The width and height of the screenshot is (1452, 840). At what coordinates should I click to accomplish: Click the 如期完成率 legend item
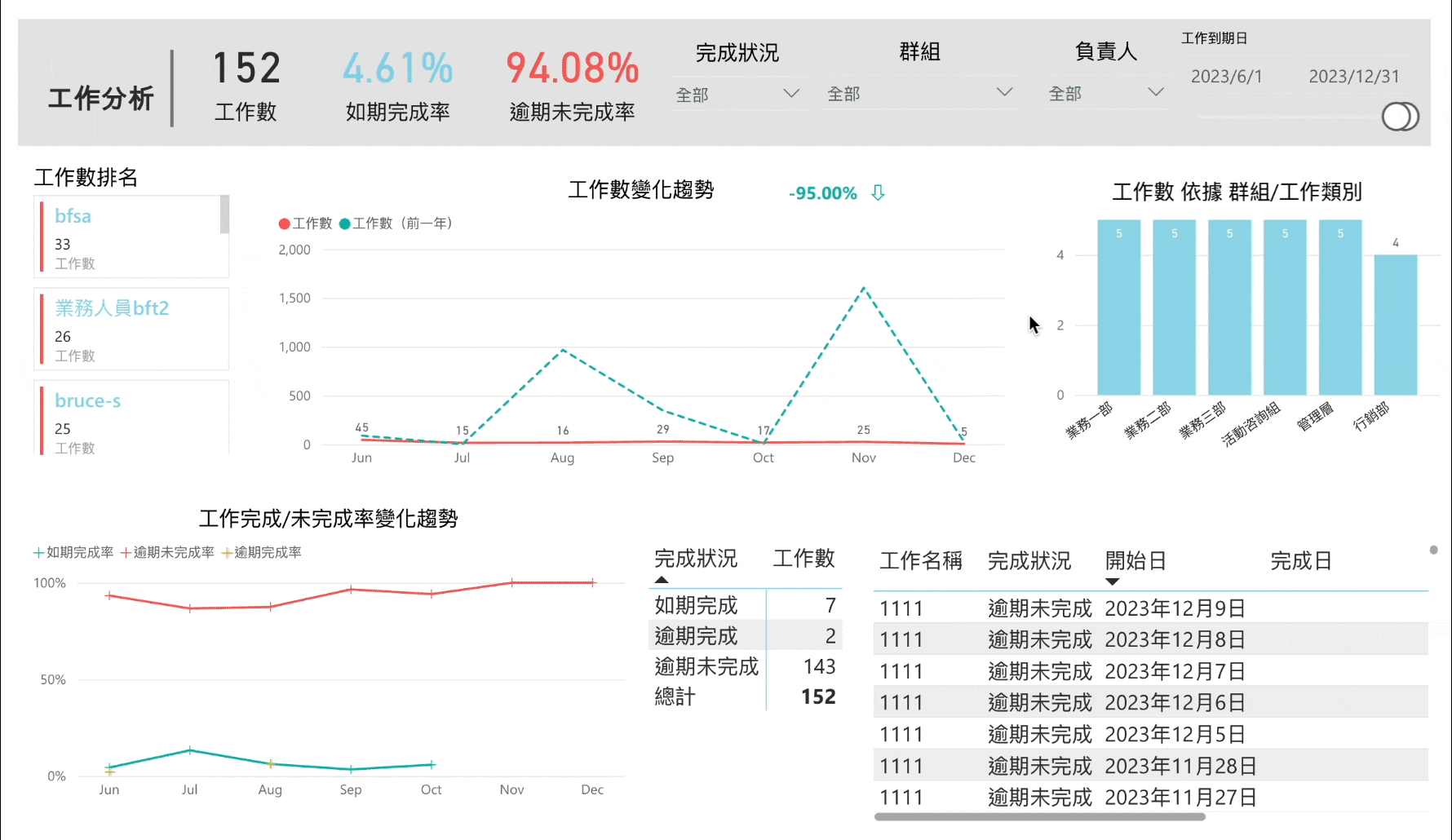pyautogui.click(x=73, y=552)
